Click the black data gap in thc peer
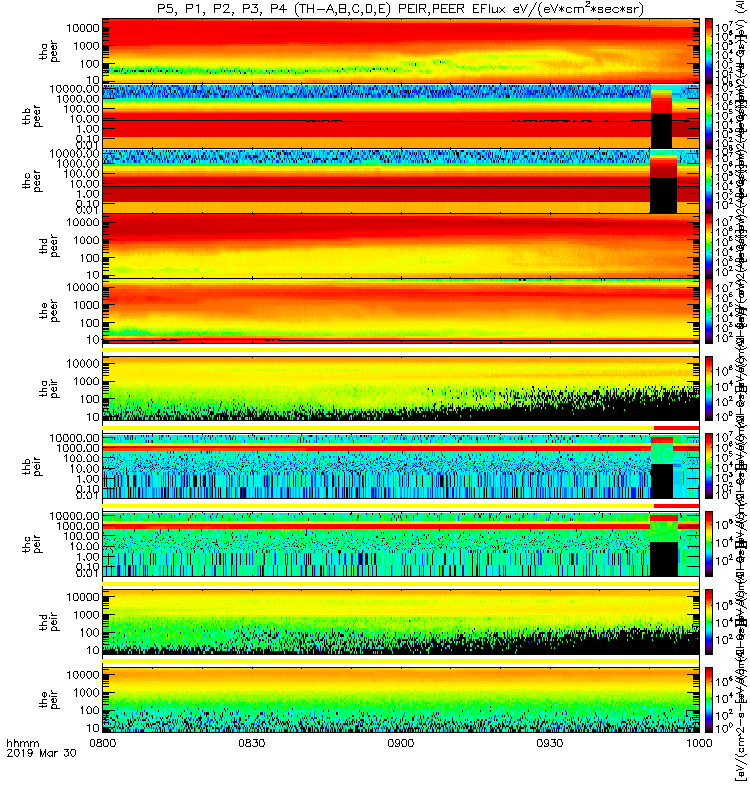Screen dimensions: 750x800 (663, 196)
